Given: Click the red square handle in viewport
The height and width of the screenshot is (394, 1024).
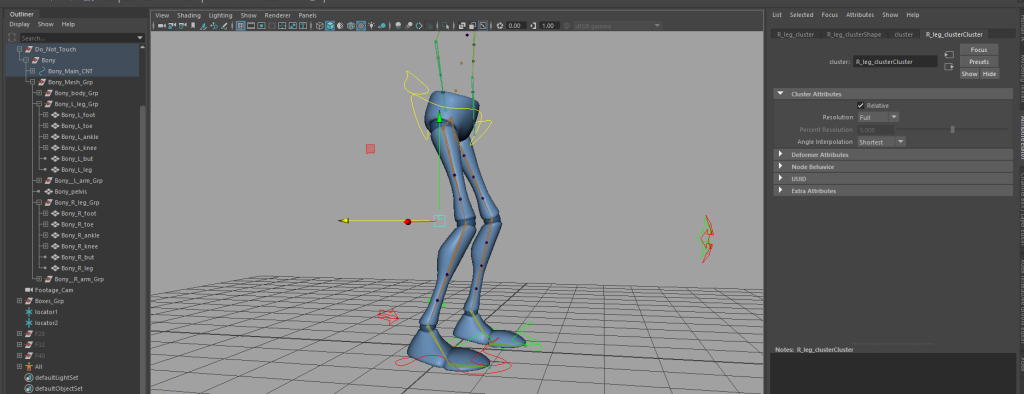Looking at the screenshot, I should point(370,149).
